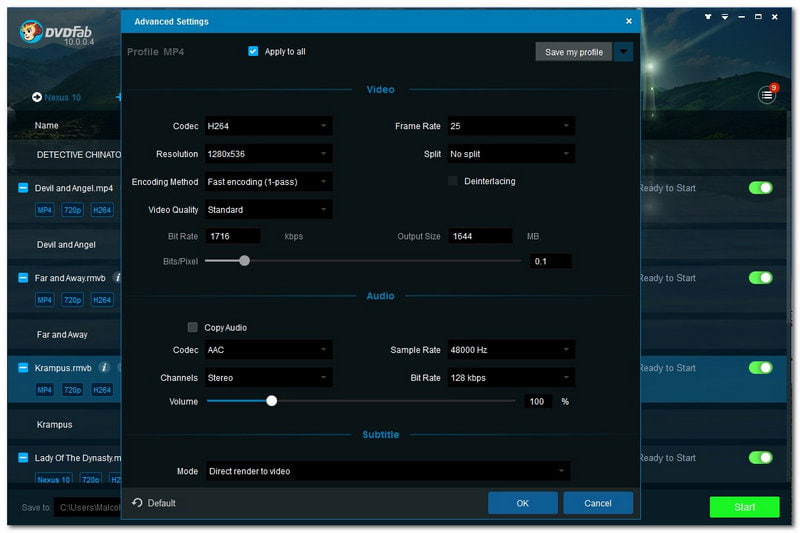Open the task queue list icon
This screenshot has height=533, width=800.
[767, 95]
